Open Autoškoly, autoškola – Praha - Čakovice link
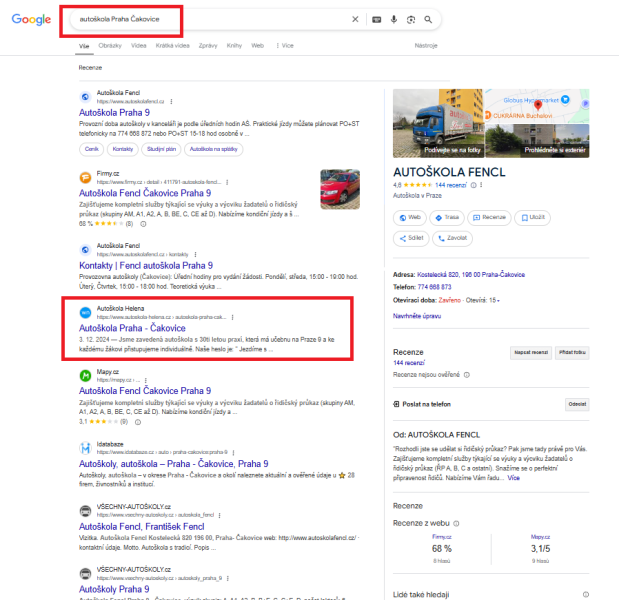Screen dimensions: 619x600 174,464
